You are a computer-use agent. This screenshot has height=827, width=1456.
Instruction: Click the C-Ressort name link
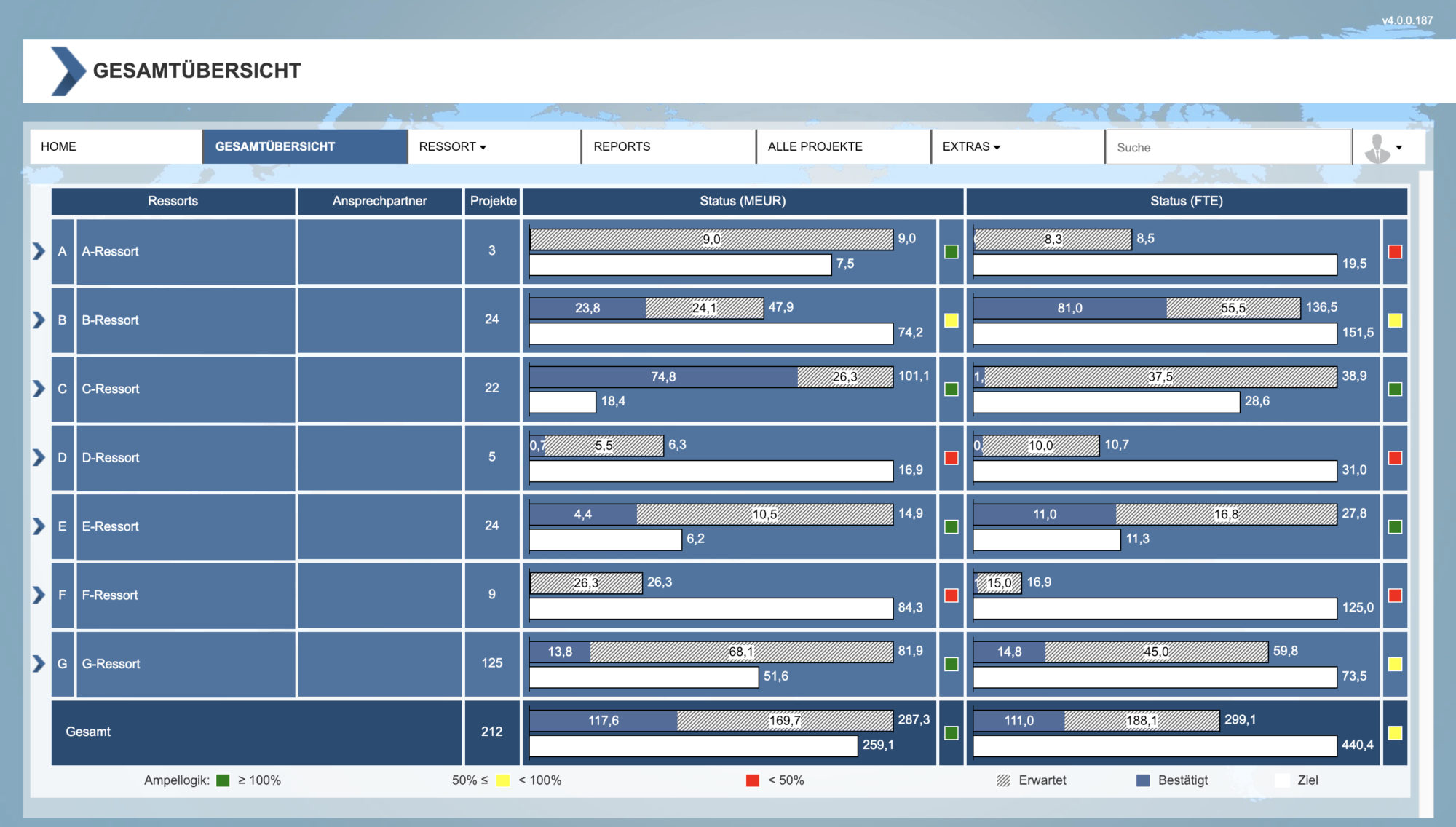[111, 389]
